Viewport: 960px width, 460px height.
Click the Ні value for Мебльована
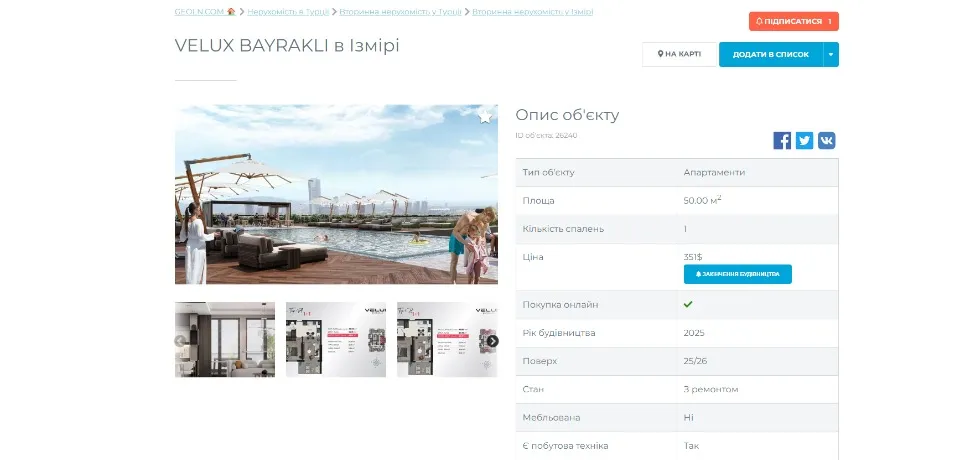[688, 418]
